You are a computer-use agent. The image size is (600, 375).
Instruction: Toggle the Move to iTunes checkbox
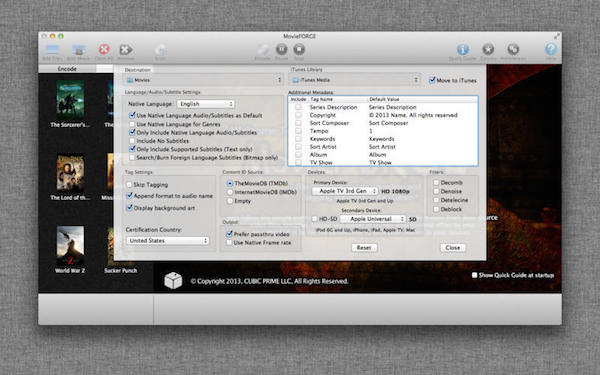point(432,80)
